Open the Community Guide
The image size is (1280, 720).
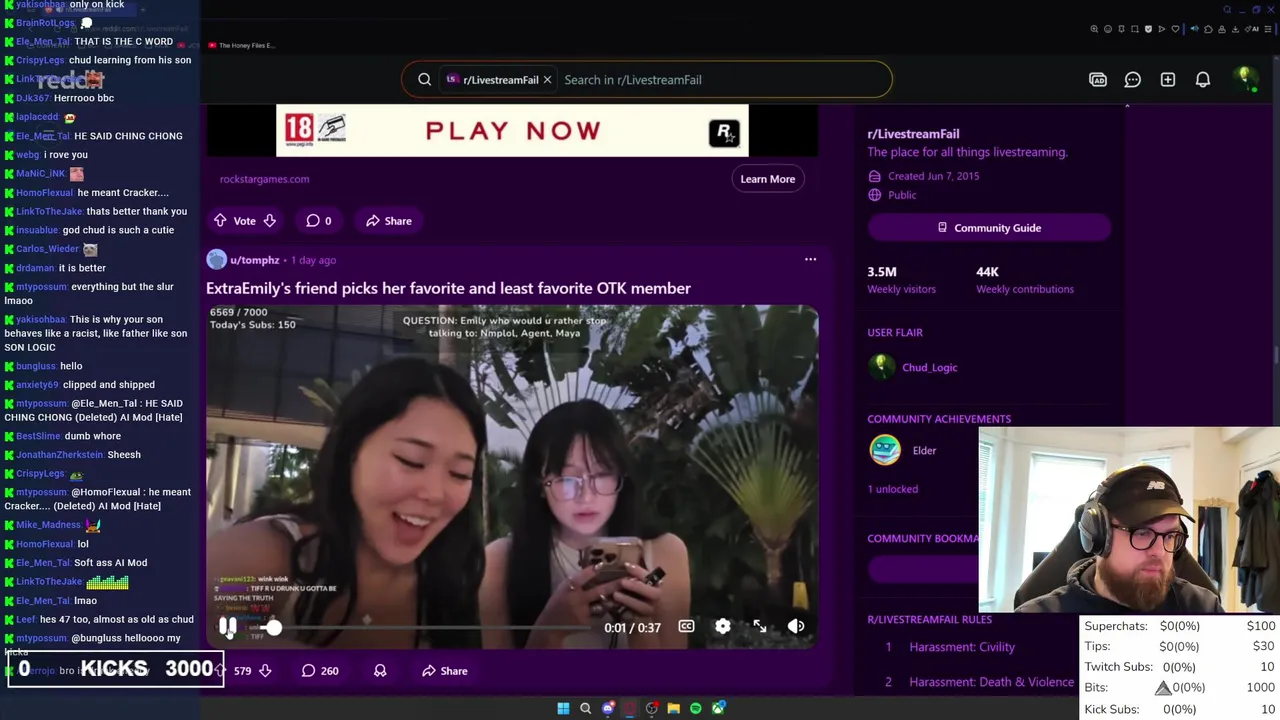coord(988,228)
